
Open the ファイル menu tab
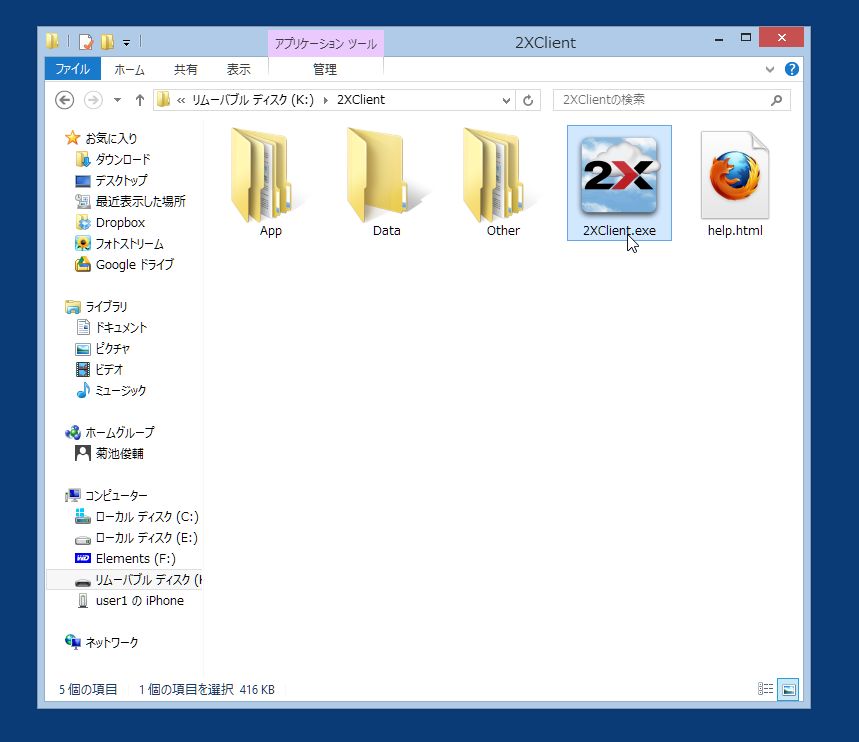coord(73,69)
